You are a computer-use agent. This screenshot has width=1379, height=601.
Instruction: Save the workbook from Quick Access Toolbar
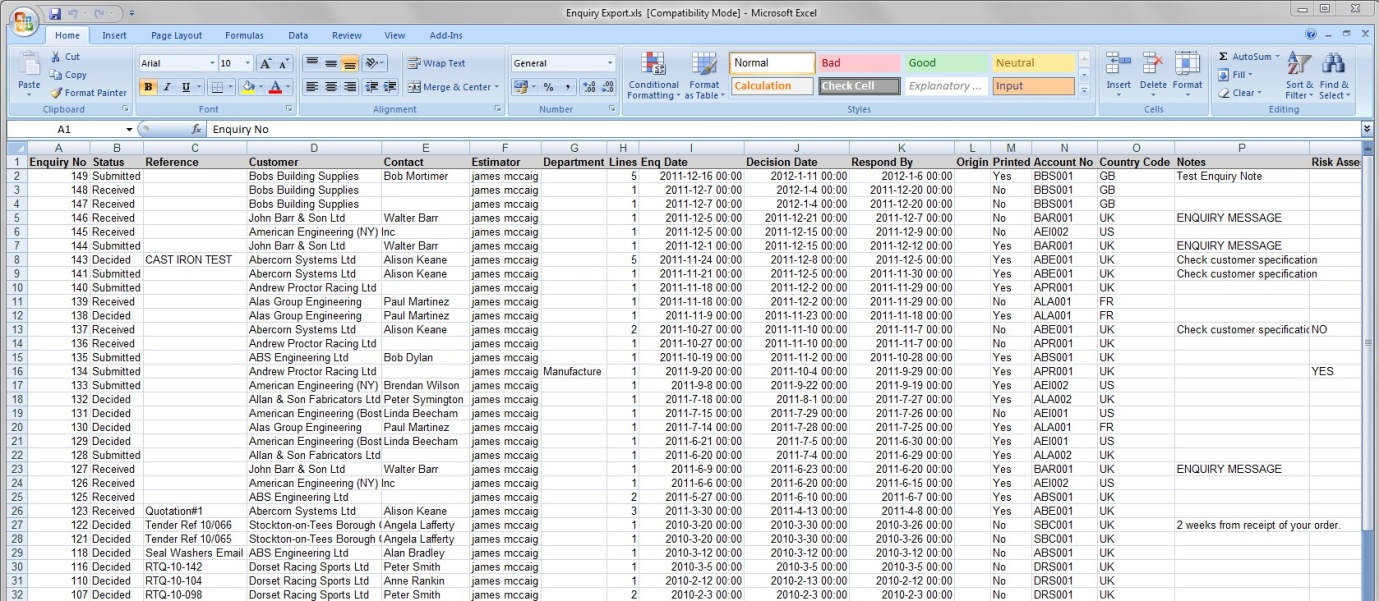click(55, 14)
